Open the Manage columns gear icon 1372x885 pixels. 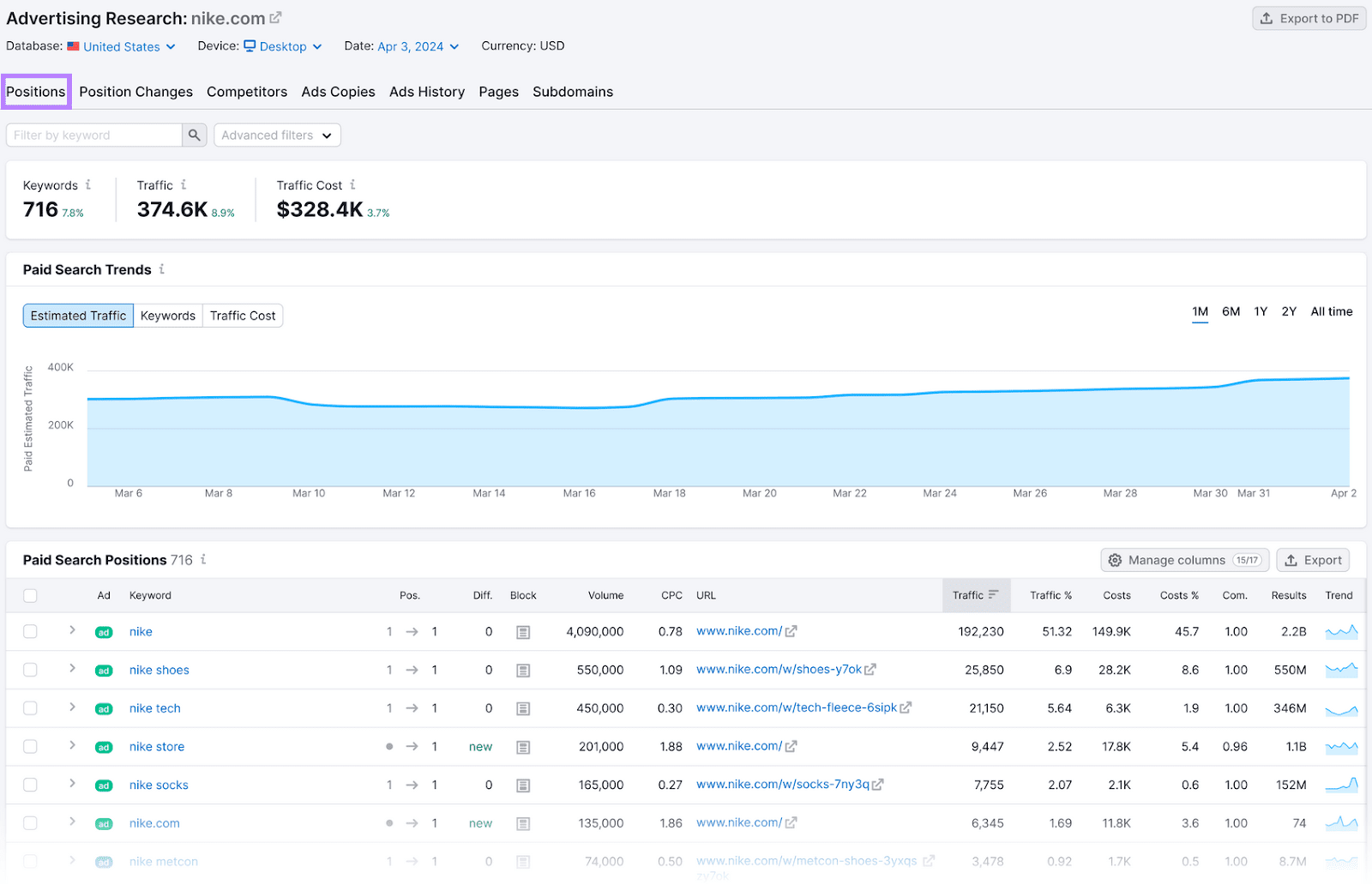1115,560
